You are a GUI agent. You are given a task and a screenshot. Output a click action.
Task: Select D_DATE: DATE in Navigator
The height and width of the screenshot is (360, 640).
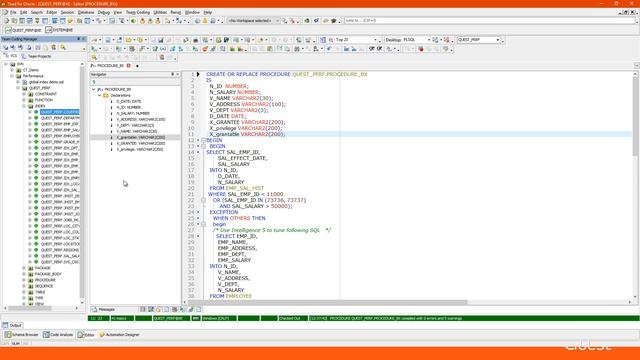[x=129, y=101]
